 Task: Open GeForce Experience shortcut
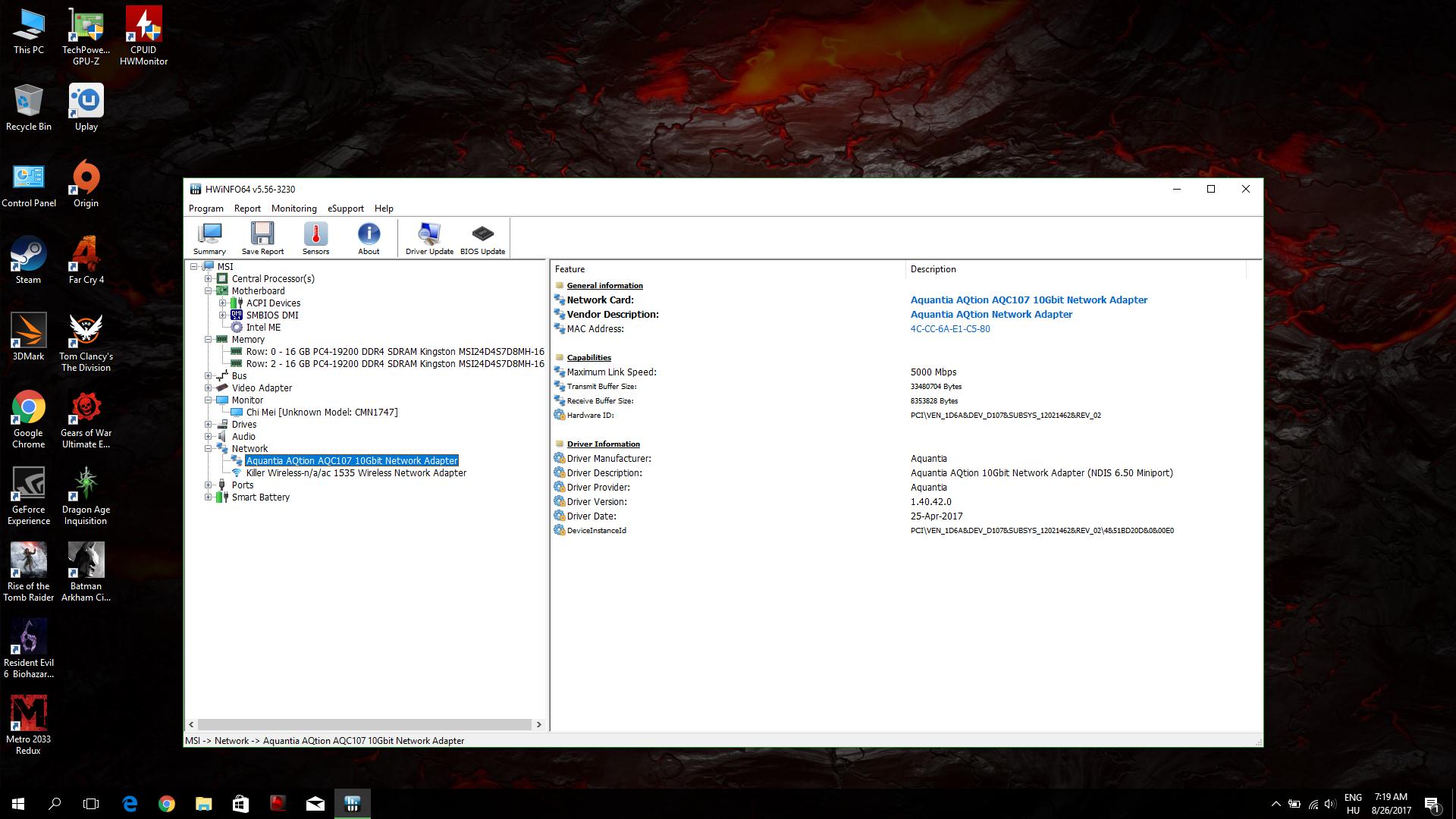tap(29, 496)
